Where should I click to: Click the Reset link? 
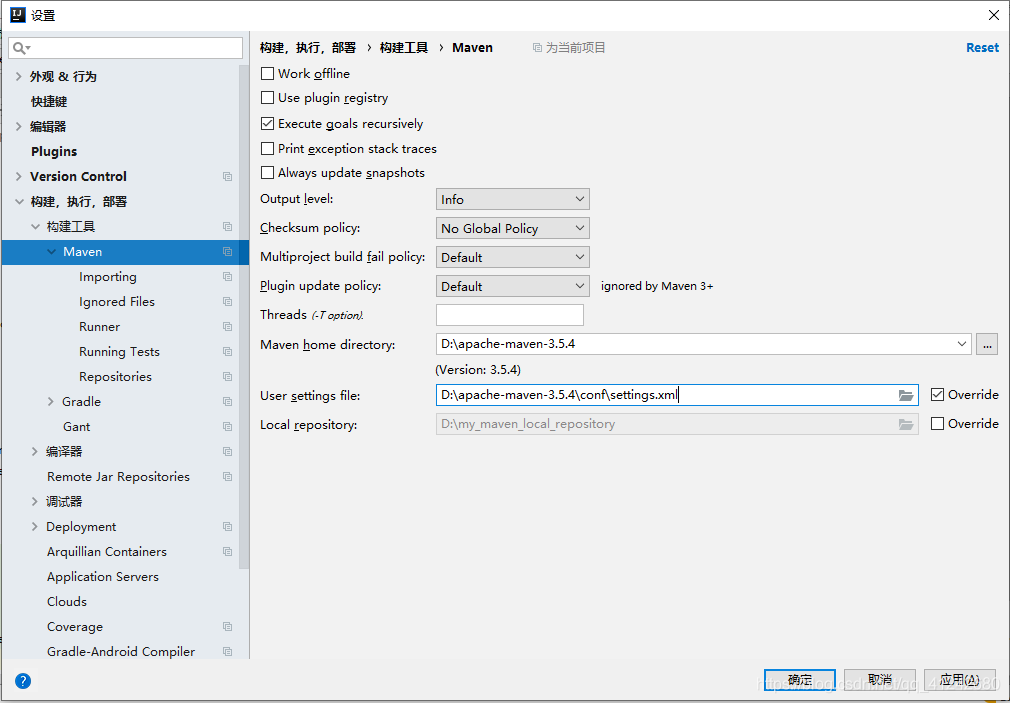982,48
